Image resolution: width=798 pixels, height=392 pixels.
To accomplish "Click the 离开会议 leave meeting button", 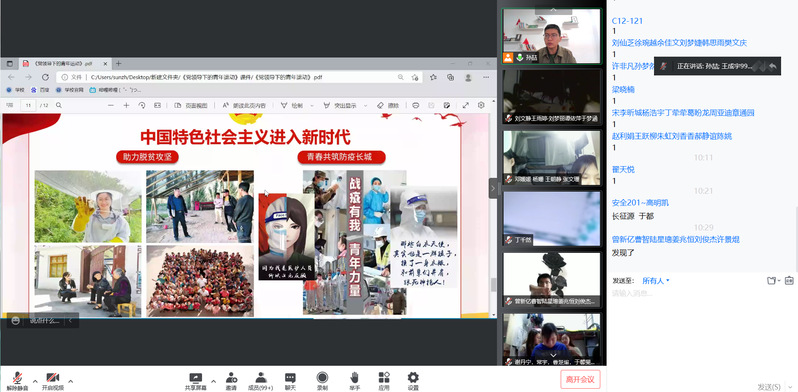I will pyautogui.click(x=580, y=379).
